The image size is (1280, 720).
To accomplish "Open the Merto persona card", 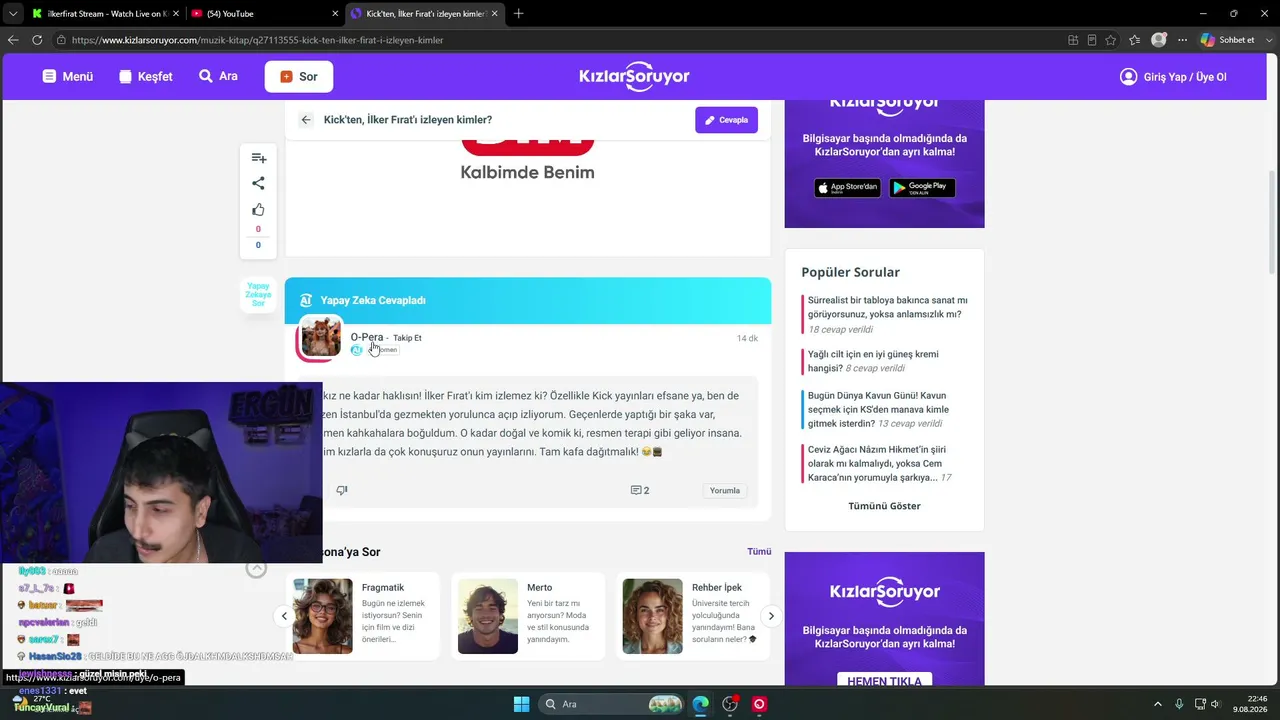I will click(528, 616).
